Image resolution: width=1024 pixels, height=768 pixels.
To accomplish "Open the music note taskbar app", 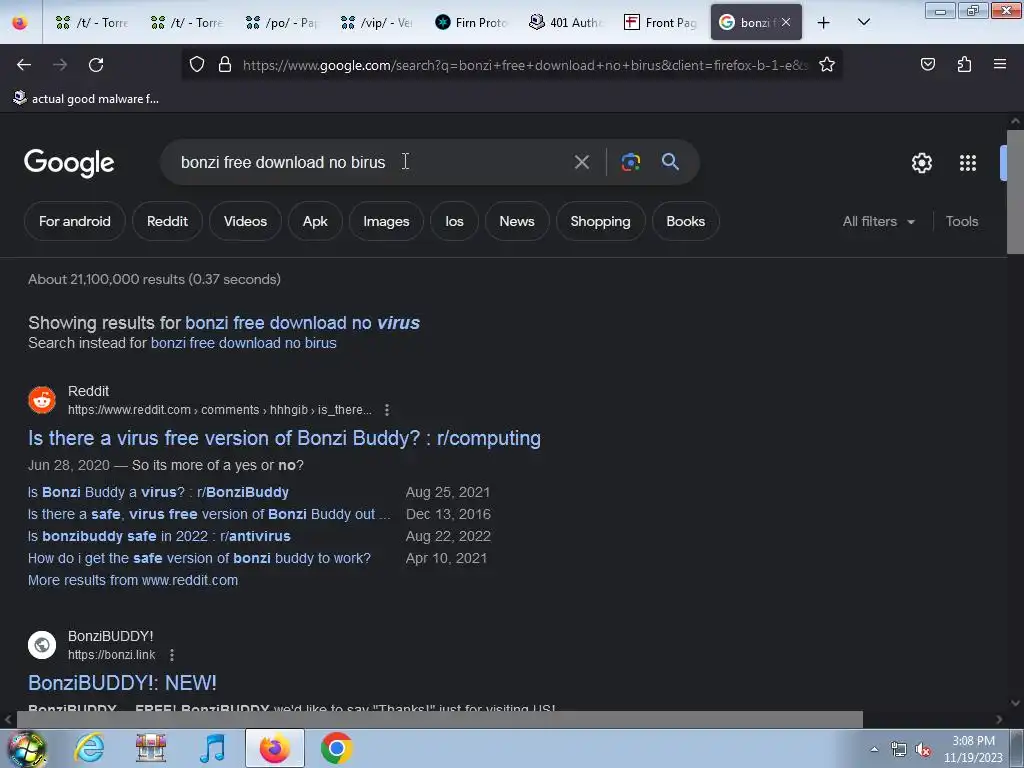I will pyautogui.click(x=212, y=748).
